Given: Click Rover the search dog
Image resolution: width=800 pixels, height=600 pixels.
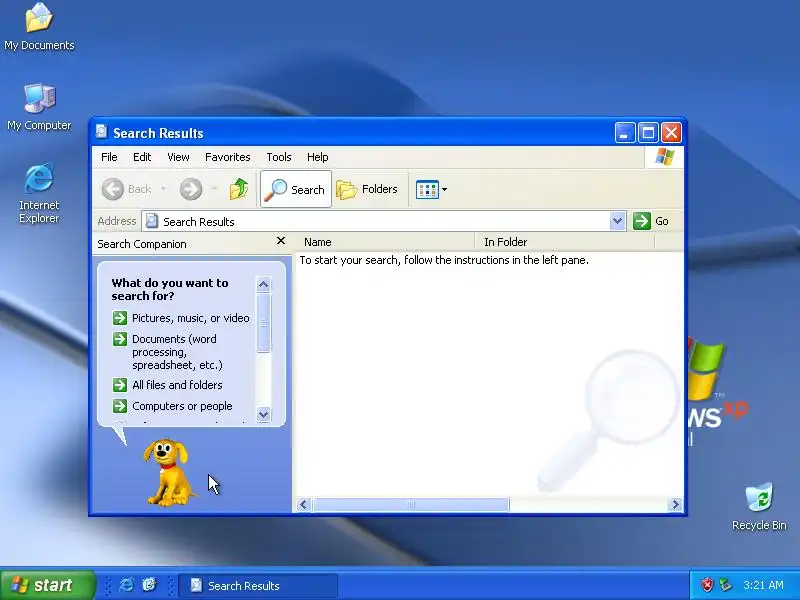Looking at the screenshot, I should pyautogui.click(x=169, y=472).
